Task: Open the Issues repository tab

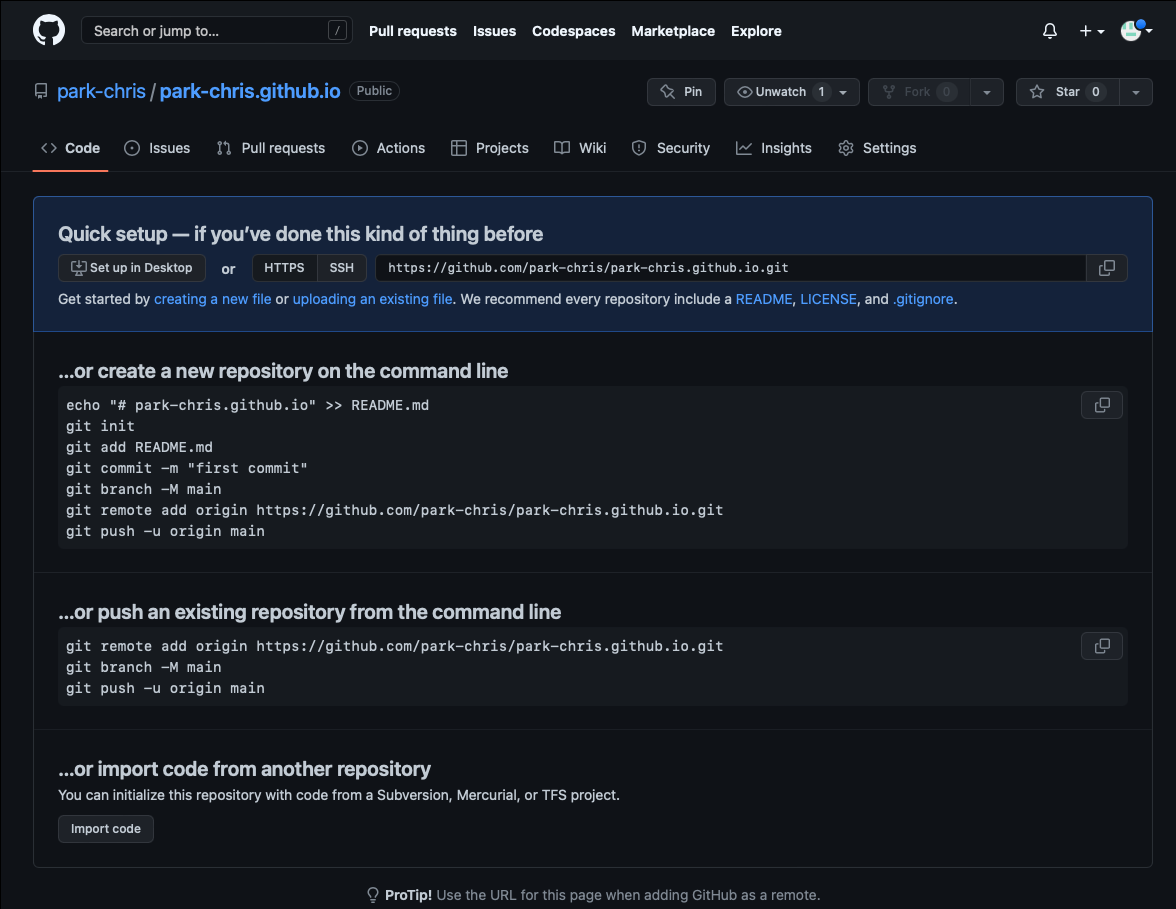Action: point(157,148)
